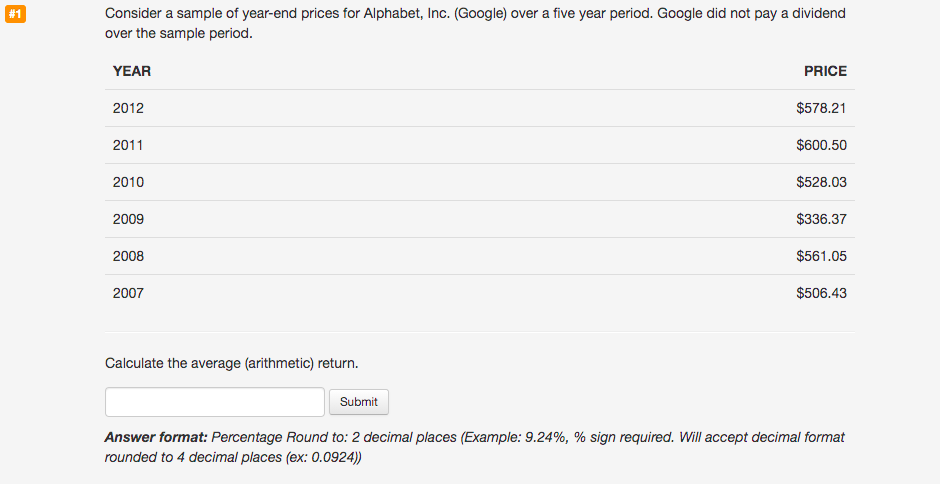940x484 pixels.
Task: Click the YEAR column header
Action: coord(132,71)
